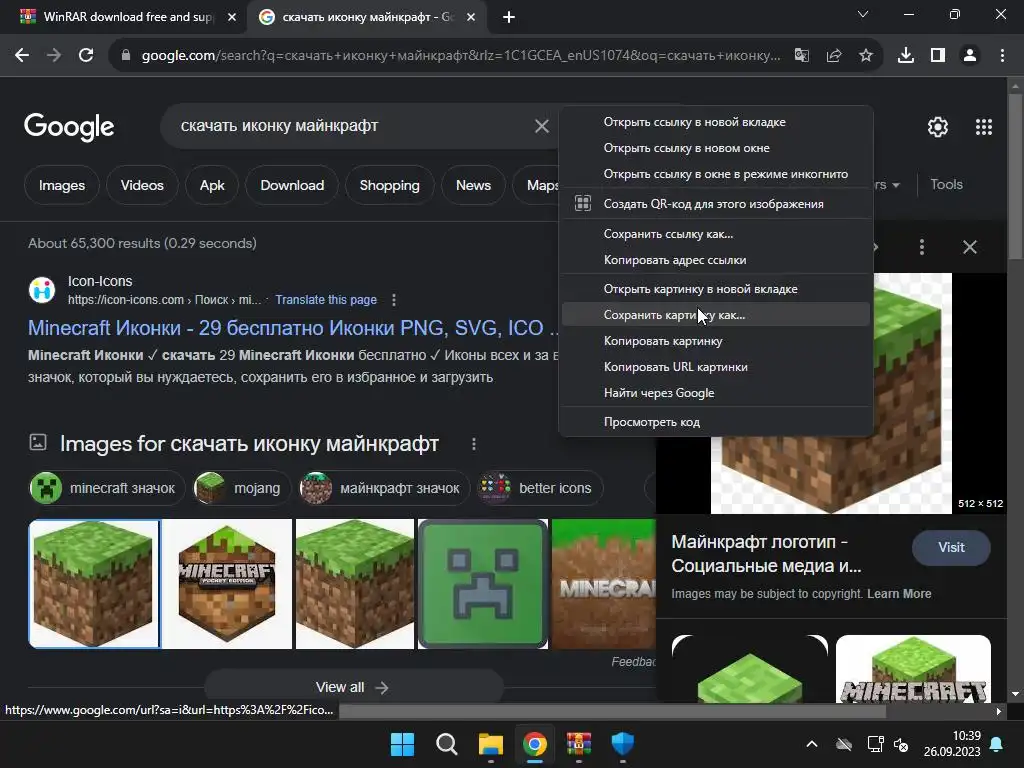
Task: Click the browser forward arrow
Action: (x=54, y=56)
